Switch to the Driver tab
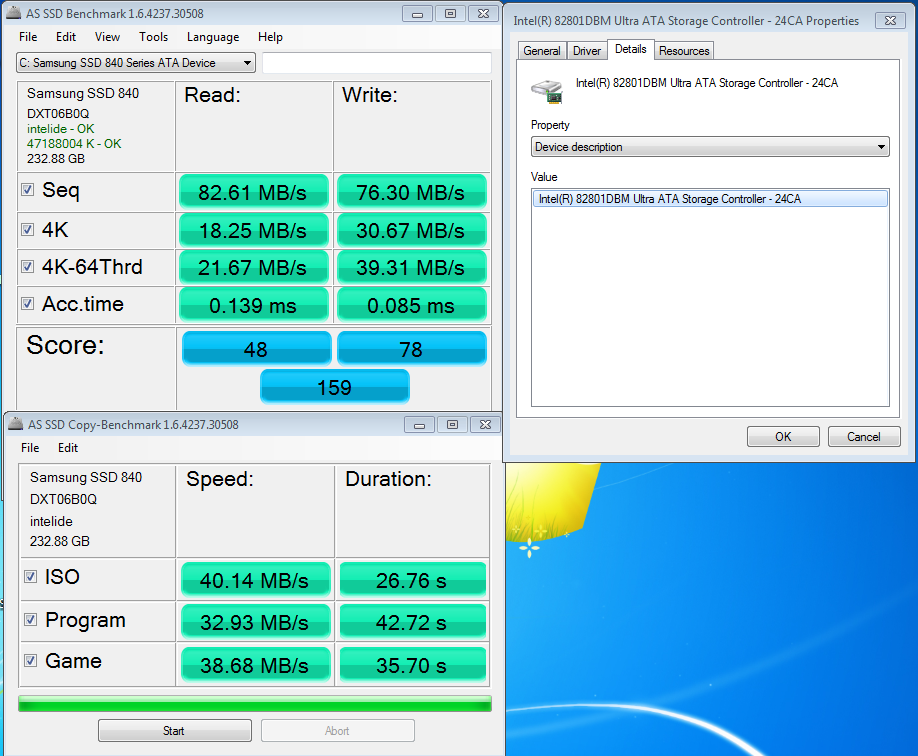 coord(587,51)
